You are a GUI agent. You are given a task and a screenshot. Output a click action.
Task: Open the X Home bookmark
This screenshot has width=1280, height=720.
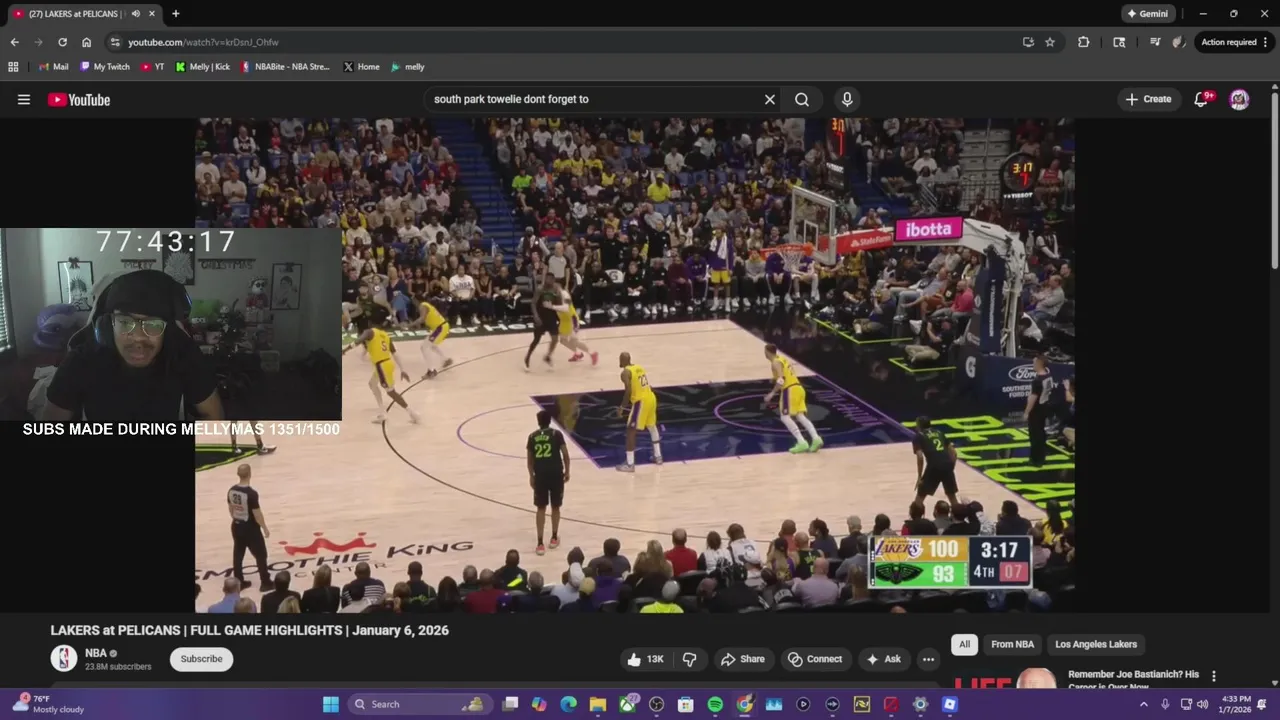click(x=361, y=67)
